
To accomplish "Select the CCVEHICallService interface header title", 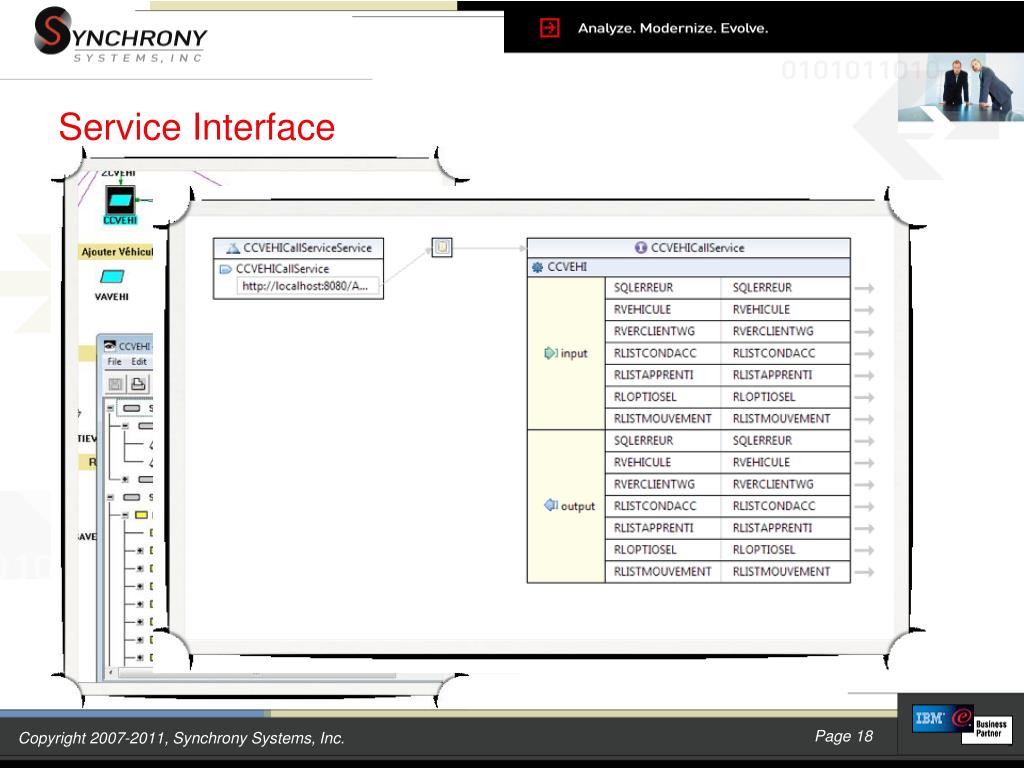I will coord(697,248).
